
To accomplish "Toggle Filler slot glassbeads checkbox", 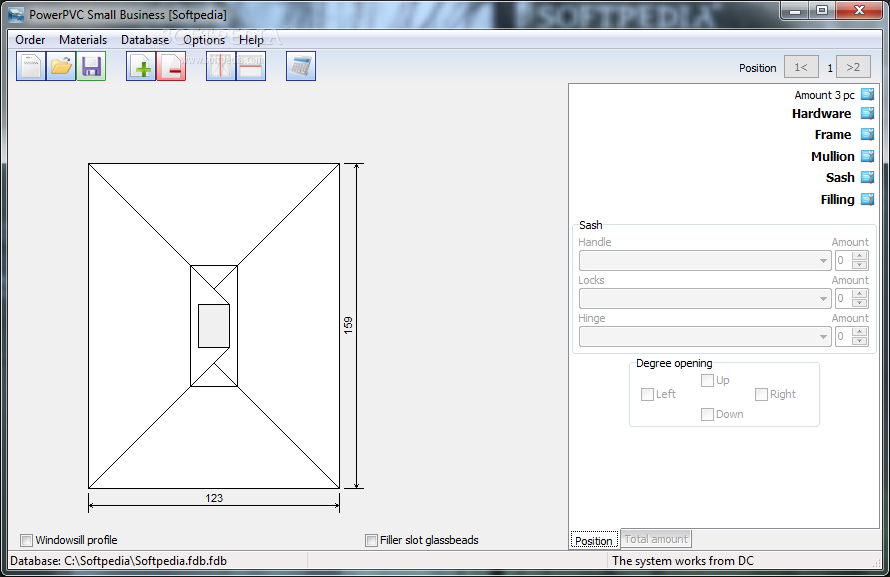I will (x=371, y=540).
